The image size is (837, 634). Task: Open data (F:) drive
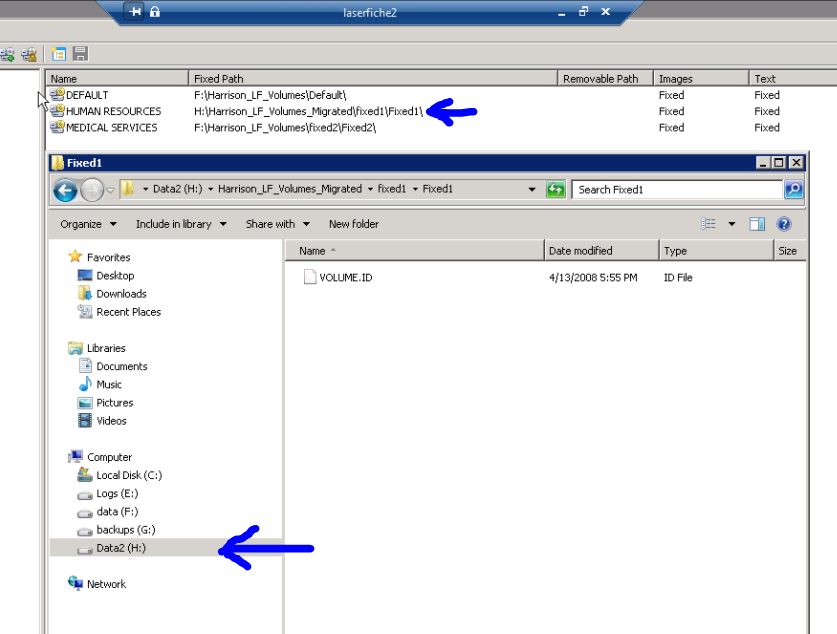tap(117, 511)
